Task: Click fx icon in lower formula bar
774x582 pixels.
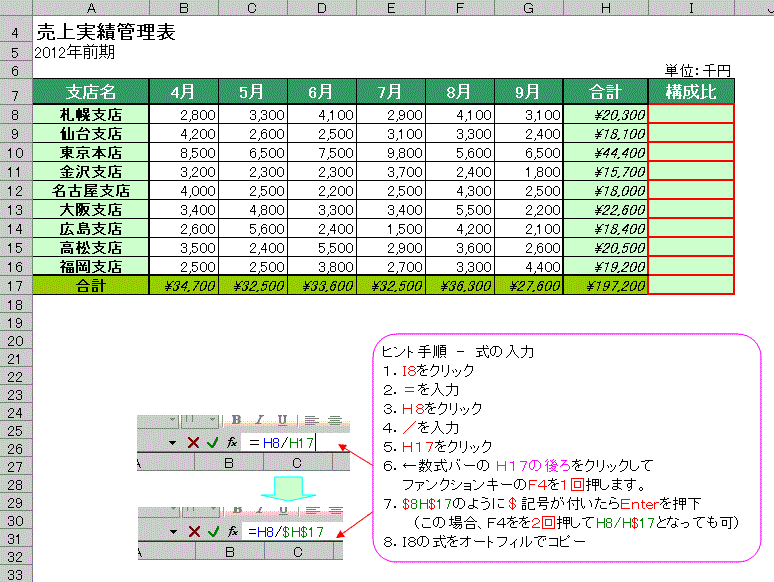Action: (x=232, y=530)
